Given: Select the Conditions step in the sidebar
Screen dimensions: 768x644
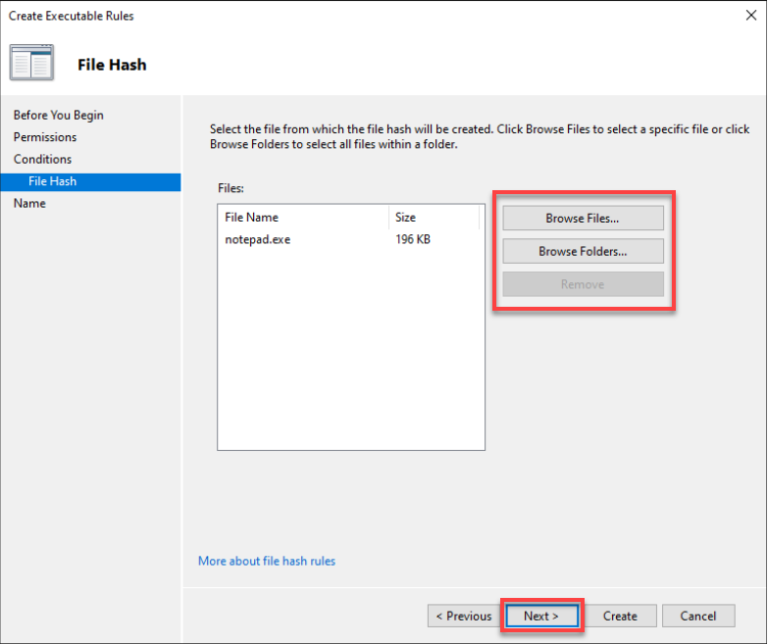Looking at the screenshot, I should [42, 159].
